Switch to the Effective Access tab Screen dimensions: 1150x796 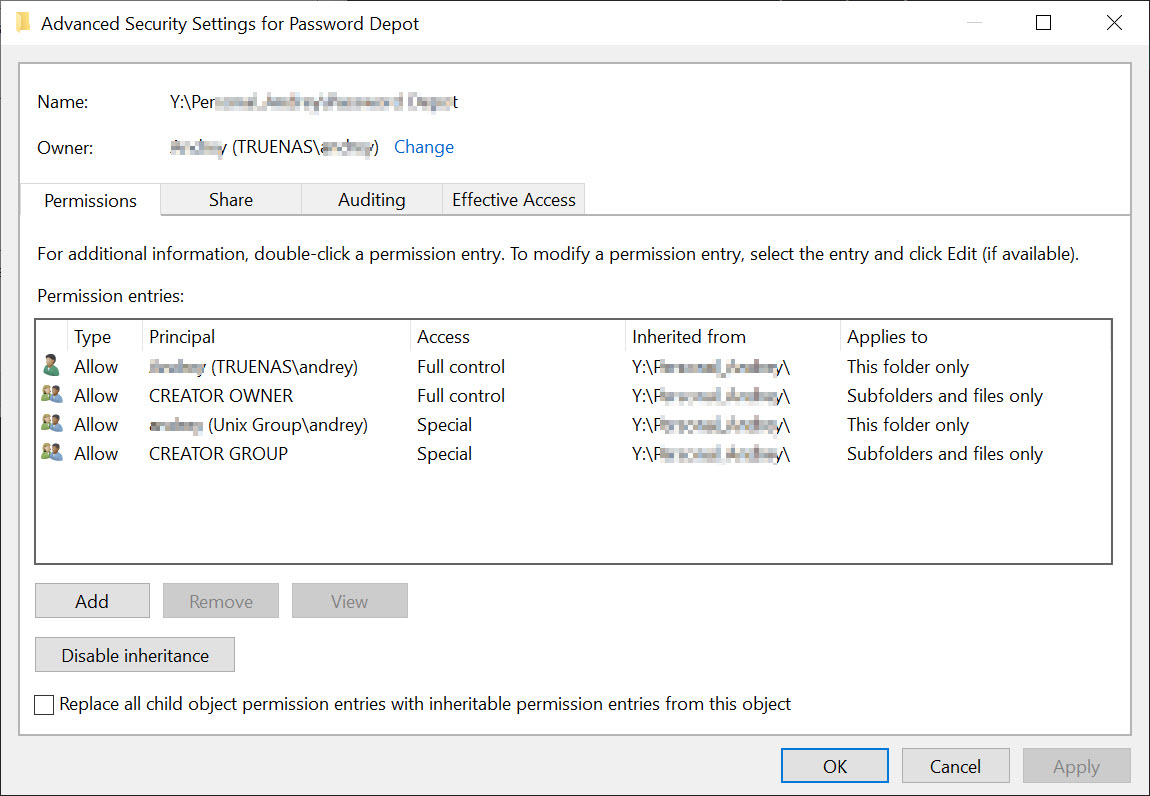click(513, 200)
